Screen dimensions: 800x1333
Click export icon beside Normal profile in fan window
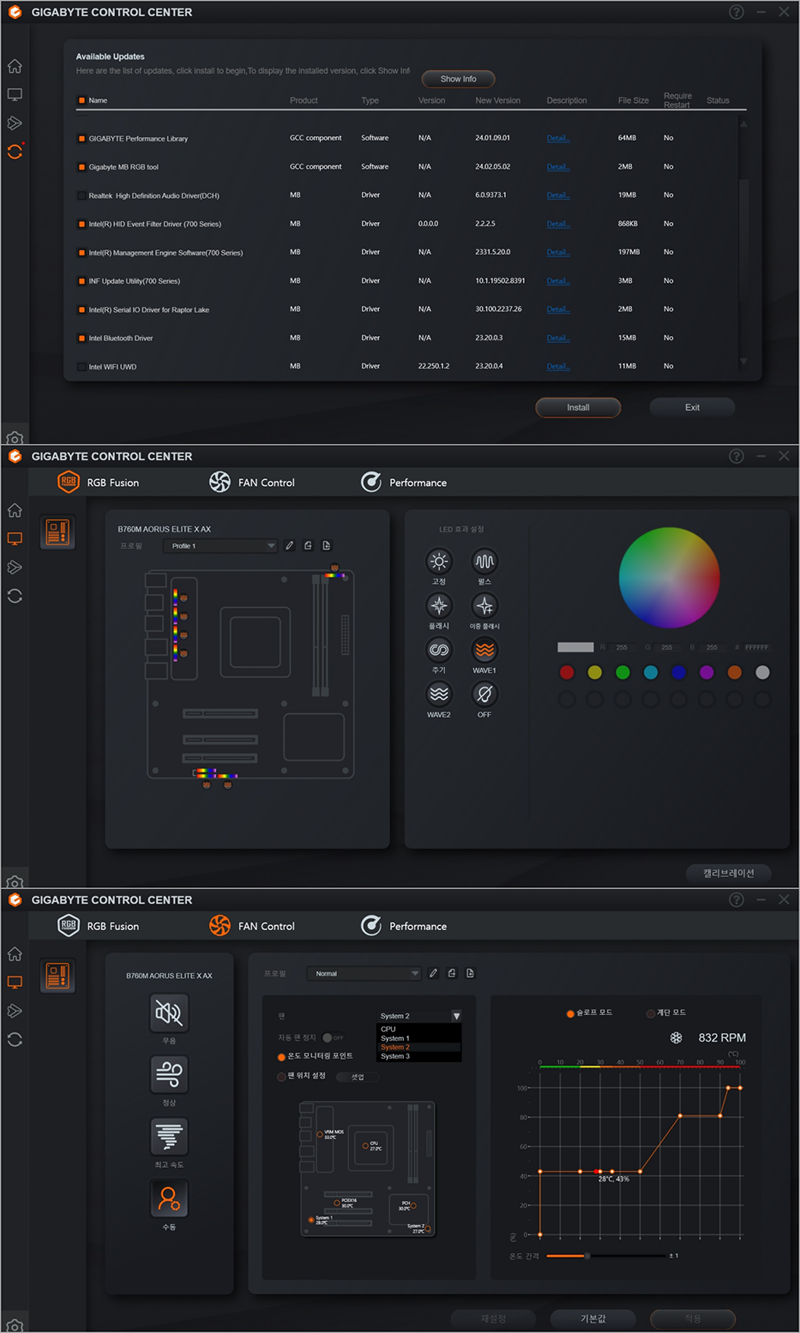[x=470, y=973]
